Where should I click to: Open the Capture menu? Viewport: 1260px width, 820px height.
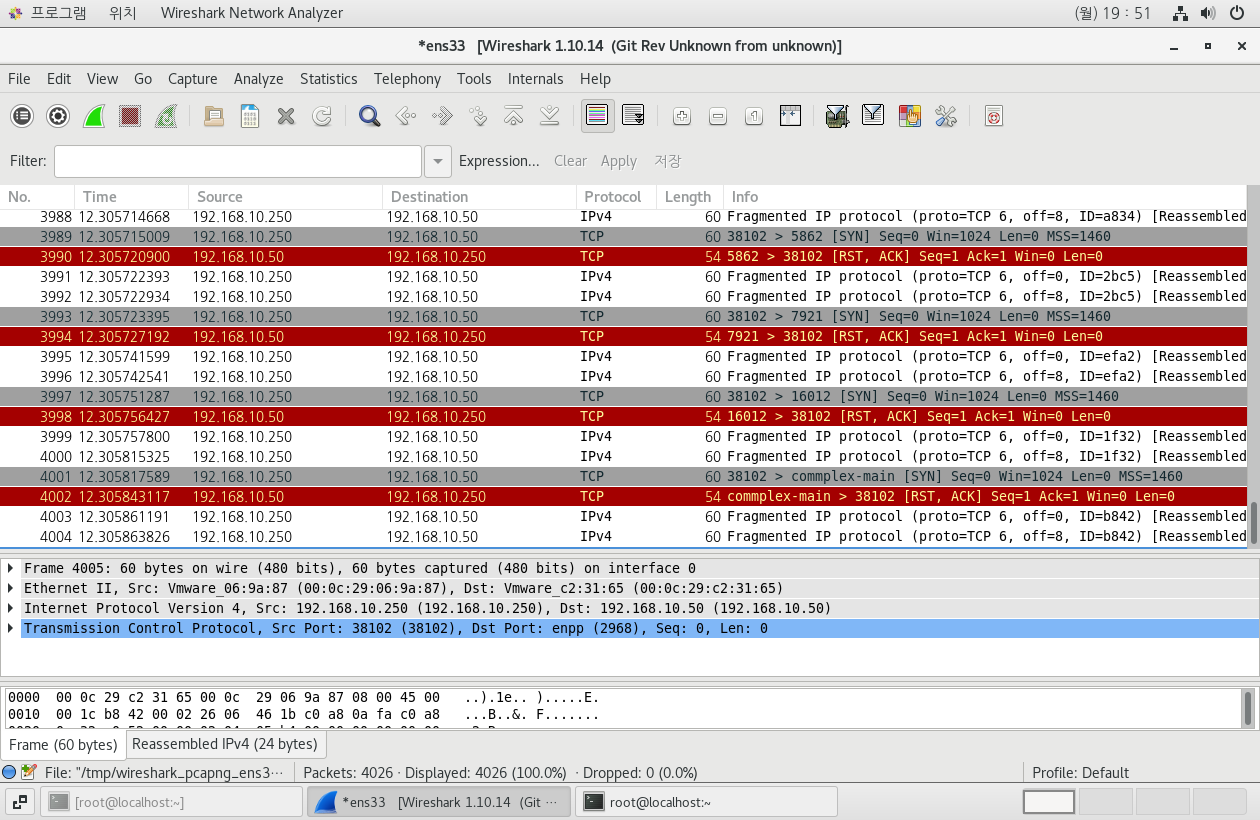pyautogui.click(x=192, y=78)
